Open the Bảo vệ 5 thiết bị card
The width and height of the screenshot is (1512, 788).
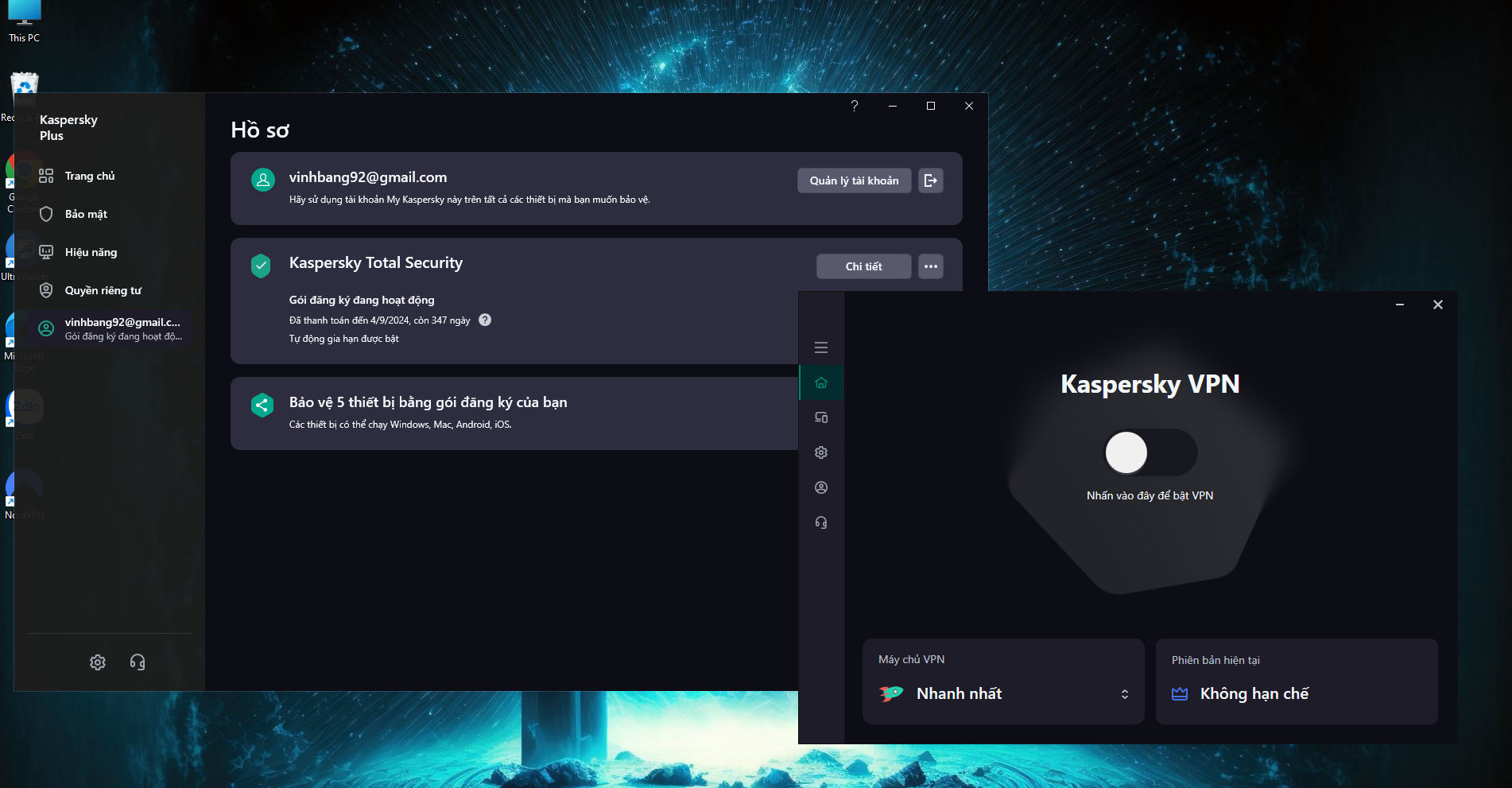pos(514,413)
